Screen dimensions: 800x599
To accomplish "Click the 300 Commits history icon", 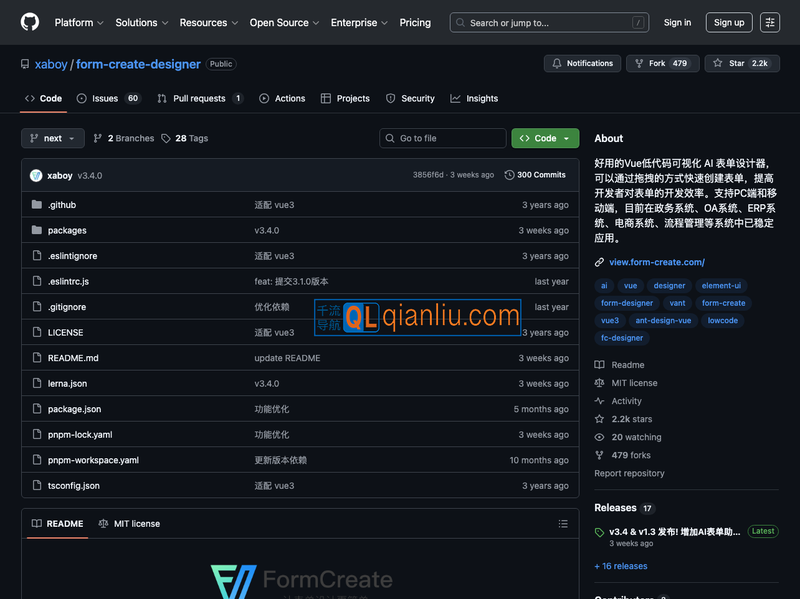I will point(510,175).
